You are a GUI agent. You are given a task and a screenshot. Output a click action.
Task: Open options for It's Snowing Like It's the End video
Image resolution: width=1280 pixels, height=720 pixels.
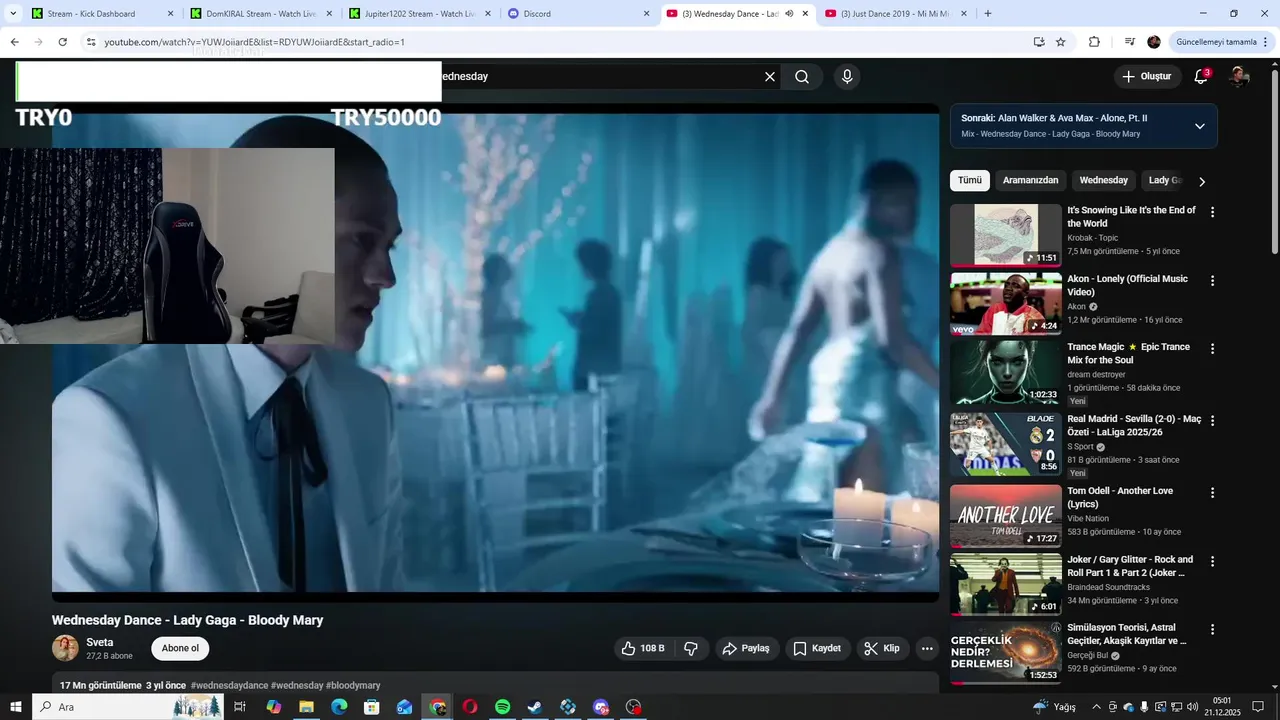click(1213, 212)
